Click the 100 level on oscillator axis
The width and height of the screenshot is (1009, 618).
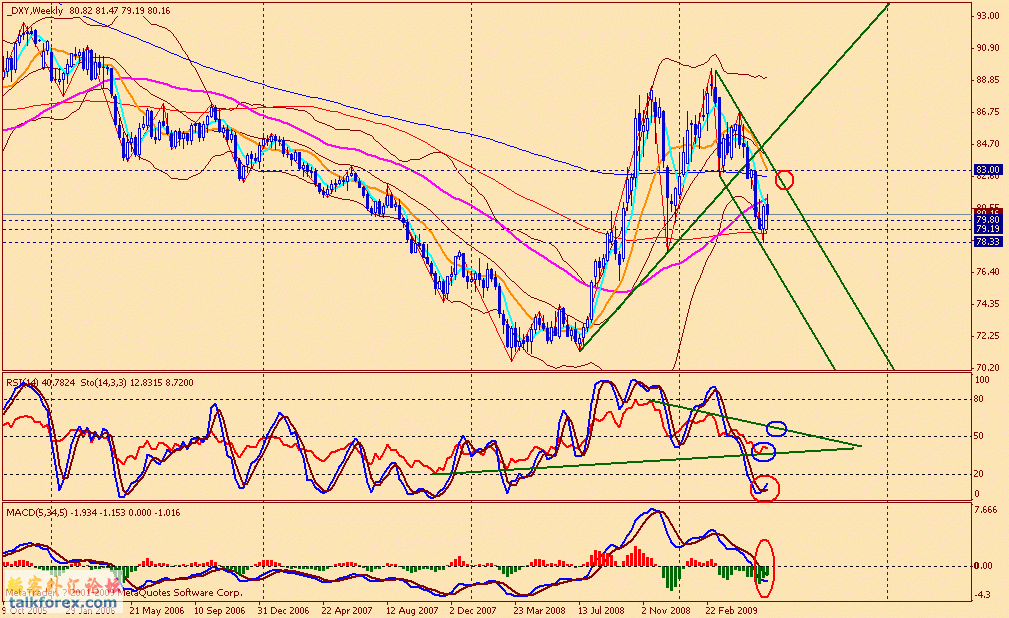(981, 380)
